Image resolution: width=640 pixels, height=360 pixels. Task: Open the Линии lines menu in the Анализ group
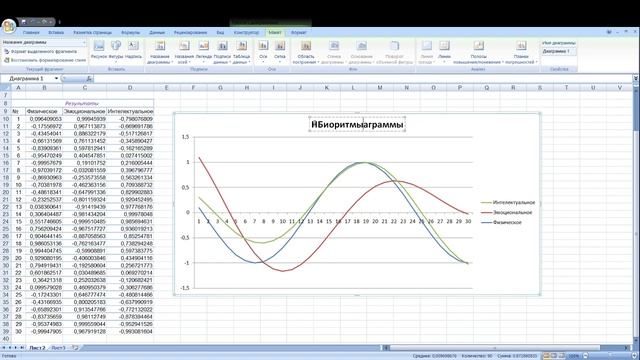coord(444,52)
